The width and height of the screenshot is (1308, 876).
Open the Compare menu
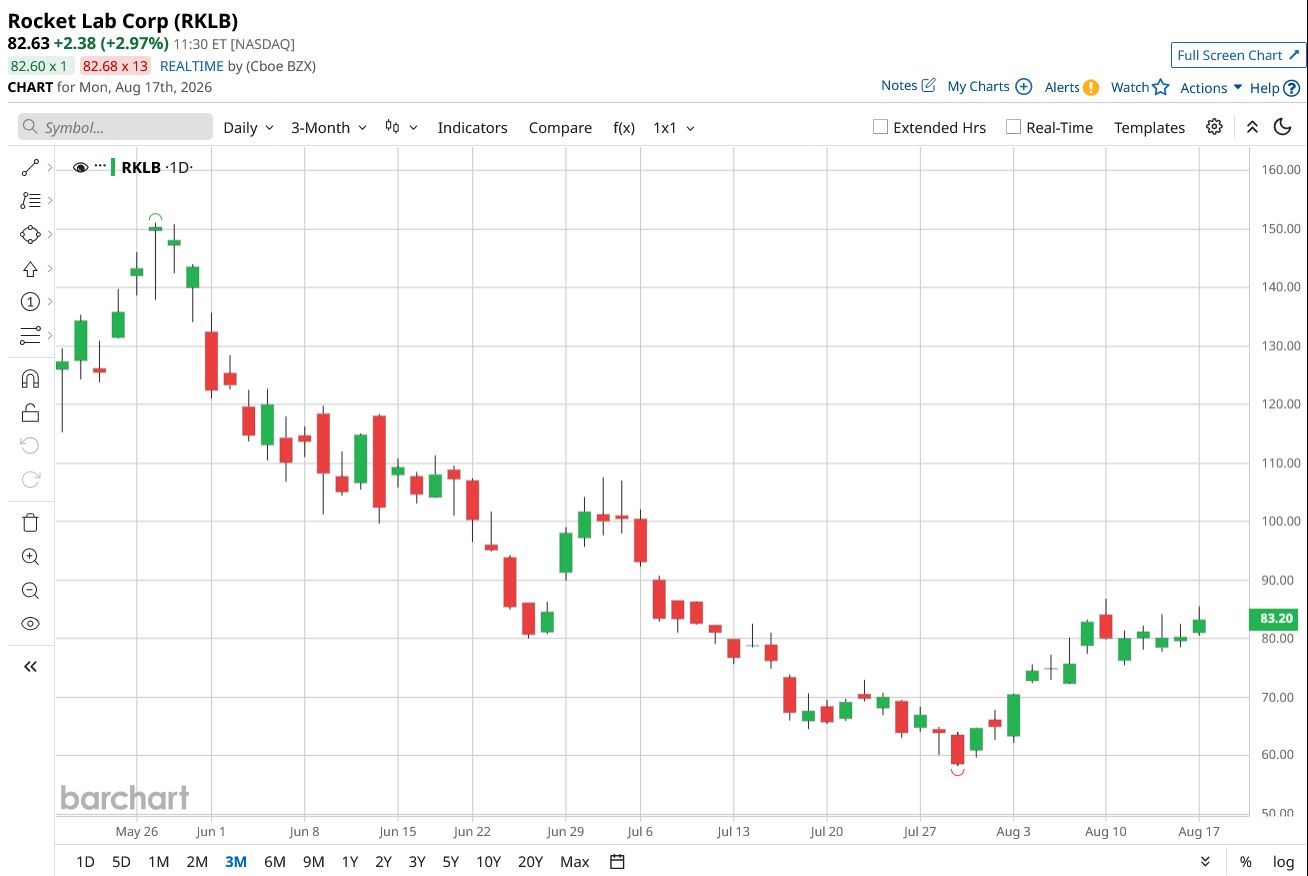560,127
